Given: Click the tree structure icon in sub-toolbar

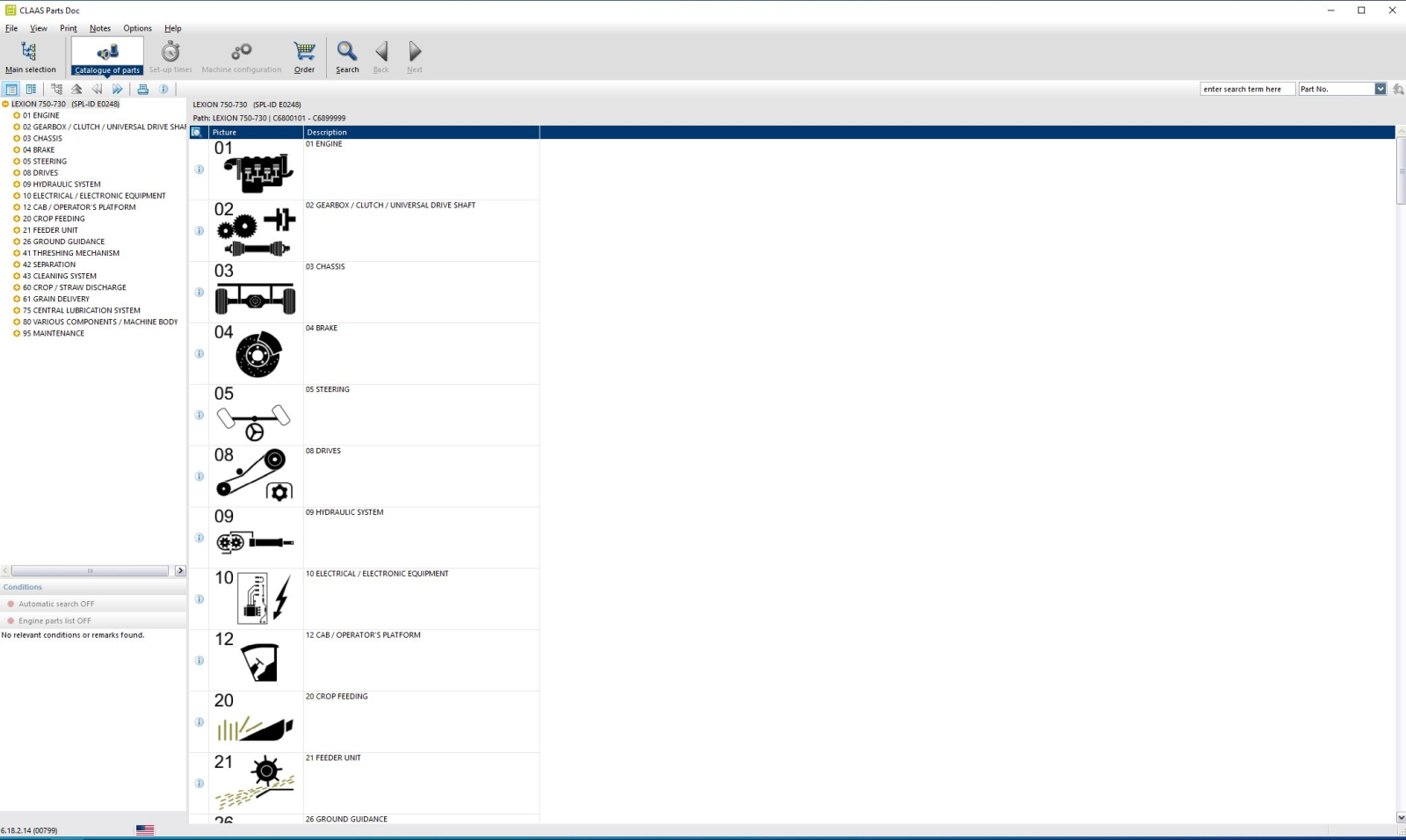Looking at the screenshot, I should tap(57, 89).
